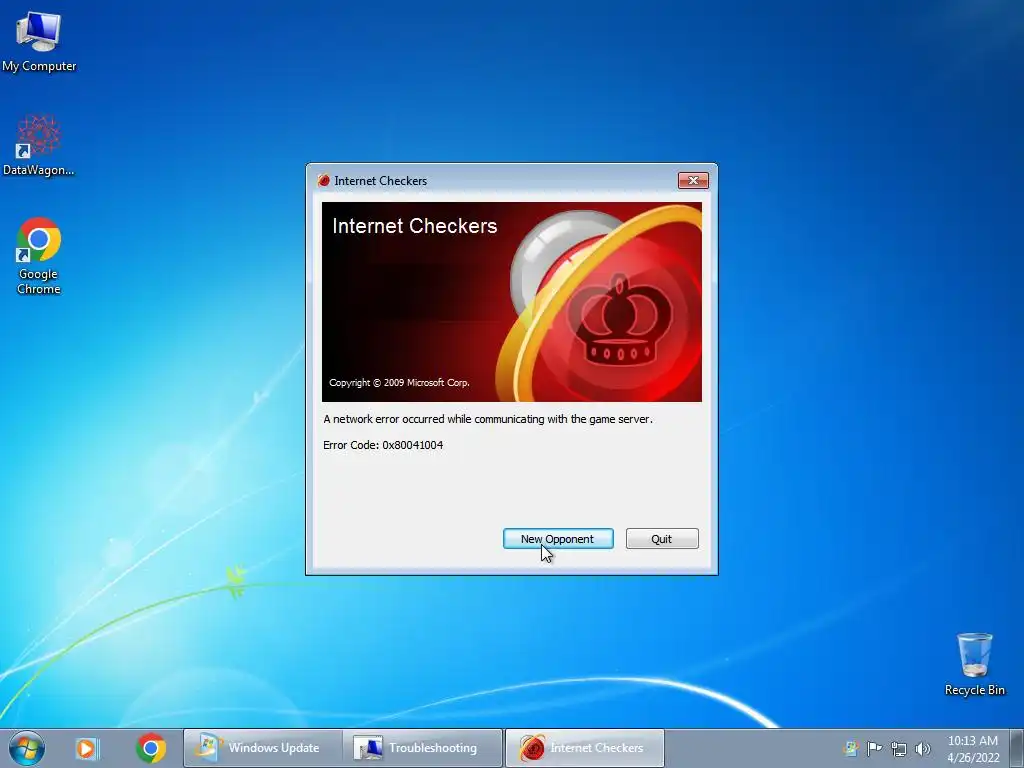Screen dimensions: 1024x768
Task: Open Chrome from the taskbar
Action: [151, 748]
